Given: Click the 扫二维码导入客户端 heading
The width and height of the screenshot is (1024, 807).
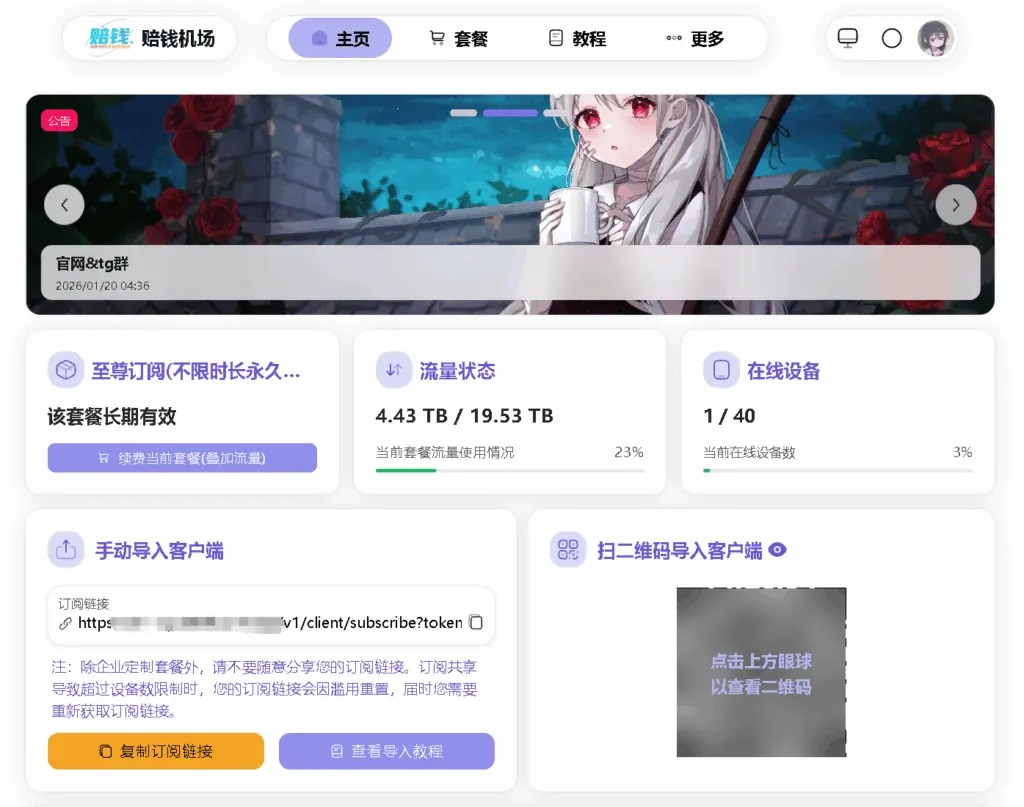Looking at the screenshot, I should [x=679, y=550].
